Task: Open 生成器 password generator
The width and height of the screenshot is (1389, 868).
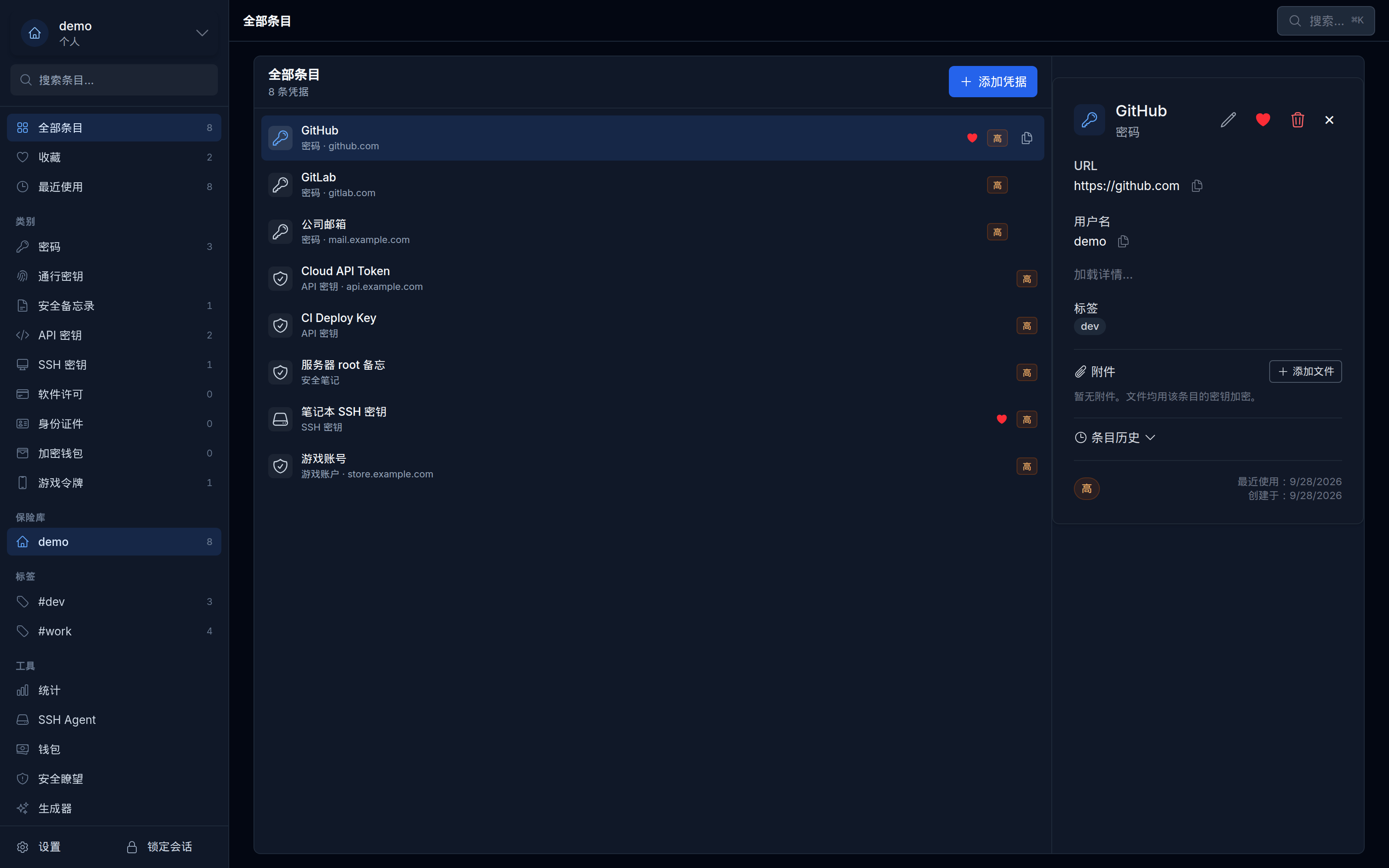Action: pyautogui.click(x=114, y=808)
